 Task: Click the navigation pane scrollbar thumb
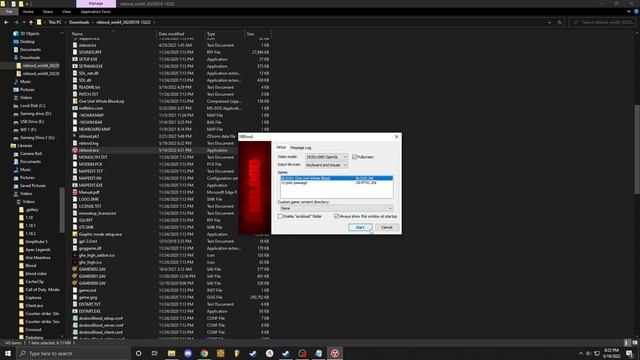click(62, 210)
